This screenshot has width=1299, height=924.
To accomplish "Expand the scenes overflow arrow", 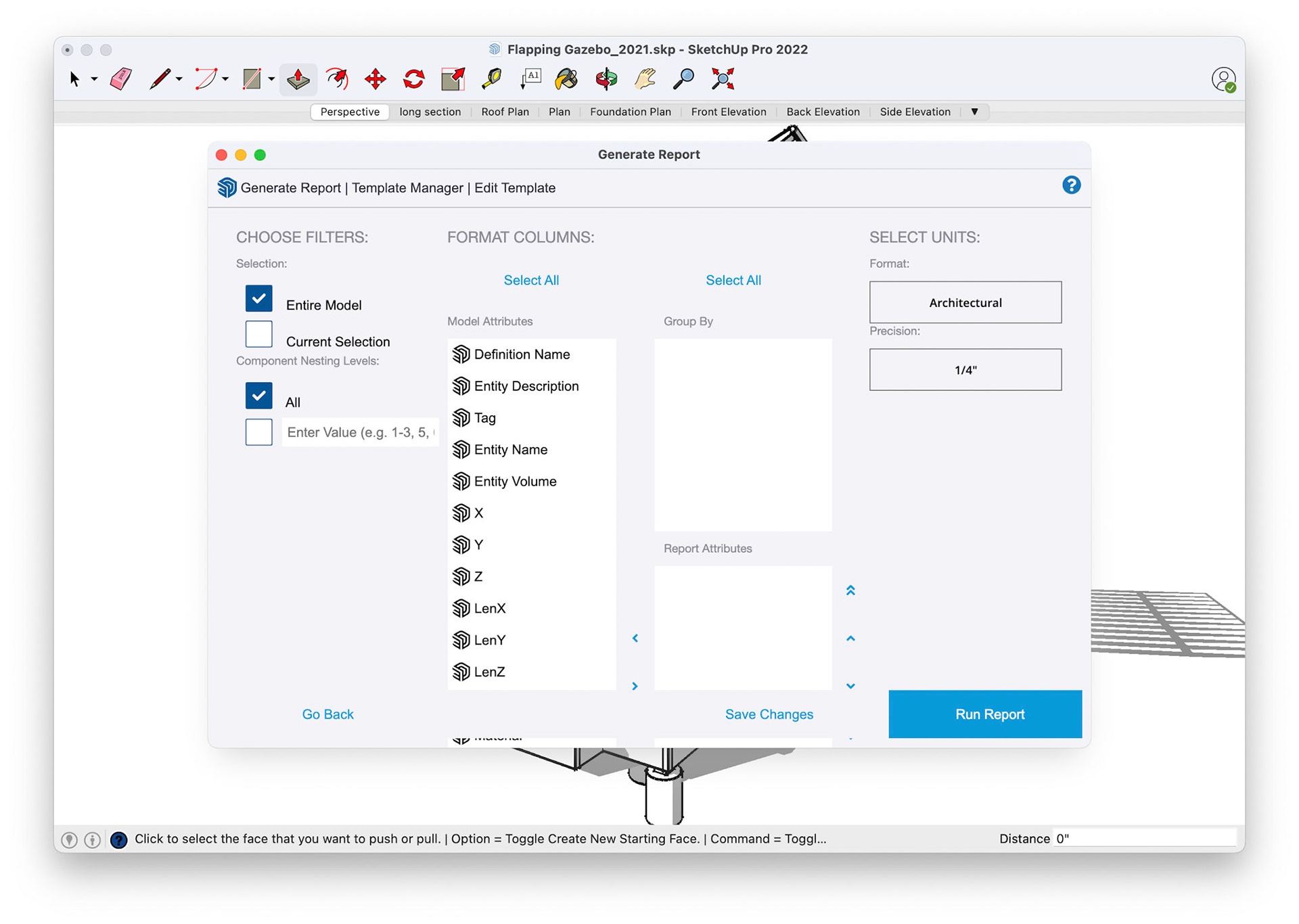I will (x=974, y=112).
